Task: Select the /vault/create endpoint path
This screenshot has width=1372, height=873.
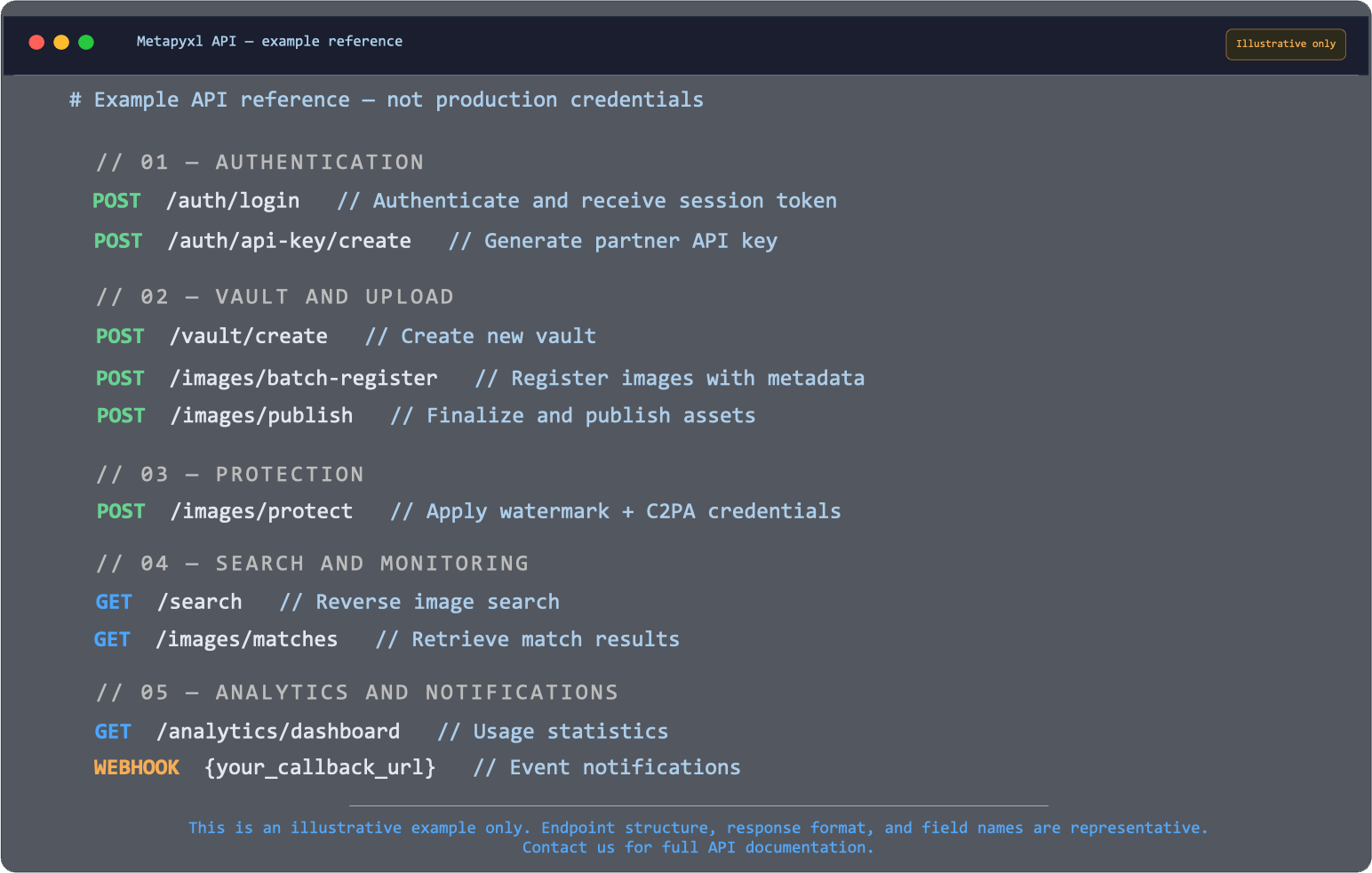Action: [249, 336]
